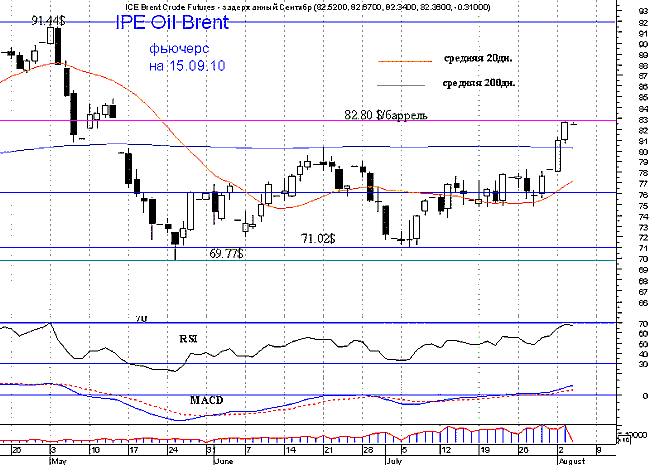Click date axis label '19' in July

coord(485,450)
